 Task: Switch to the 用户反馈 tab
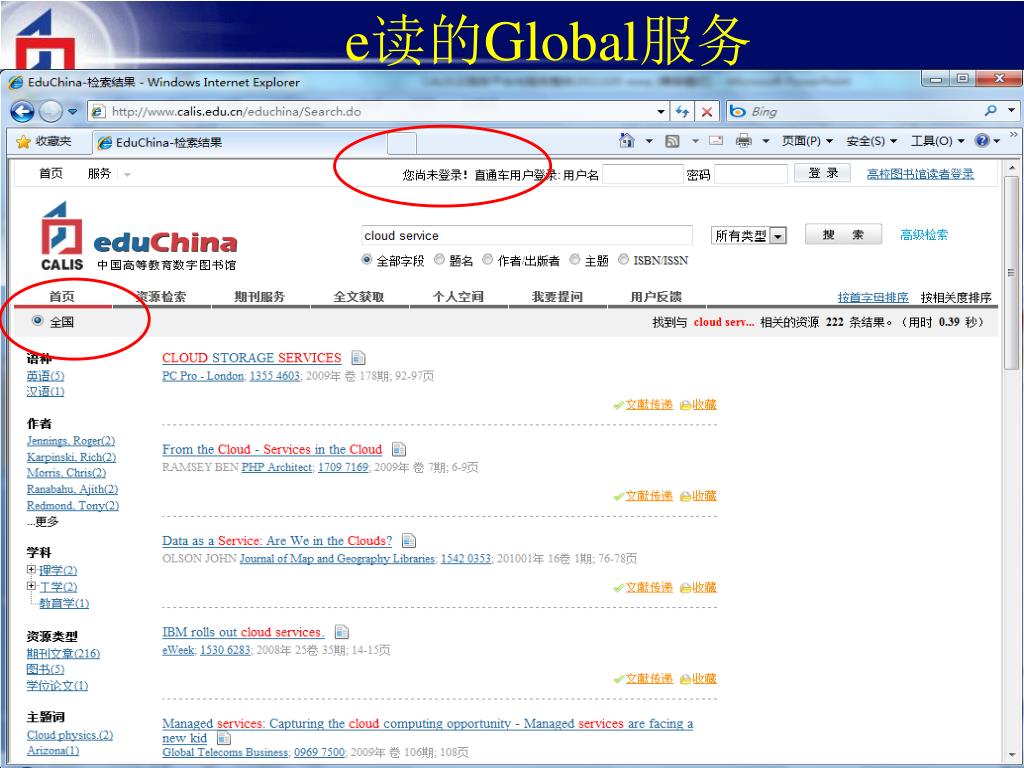click(656, 297)
